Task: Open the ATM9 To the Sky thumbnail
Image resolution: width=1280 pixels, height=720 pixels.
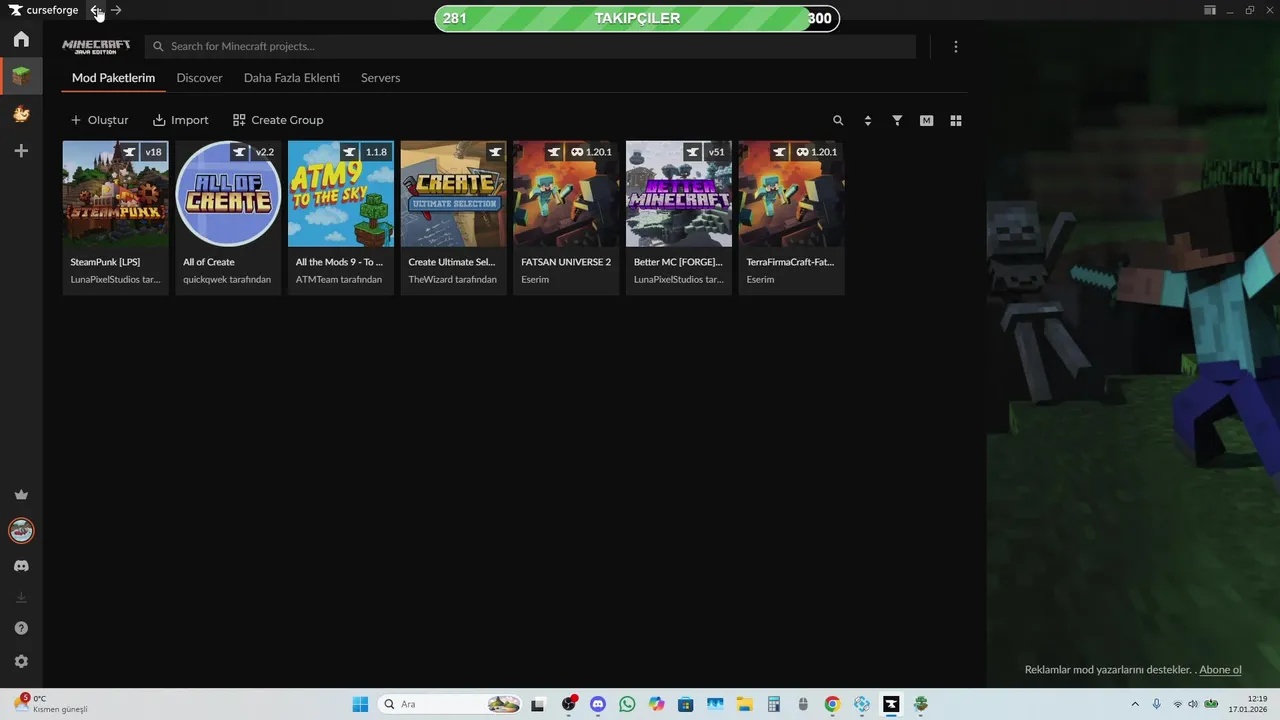Action: (x=341, y=194)
